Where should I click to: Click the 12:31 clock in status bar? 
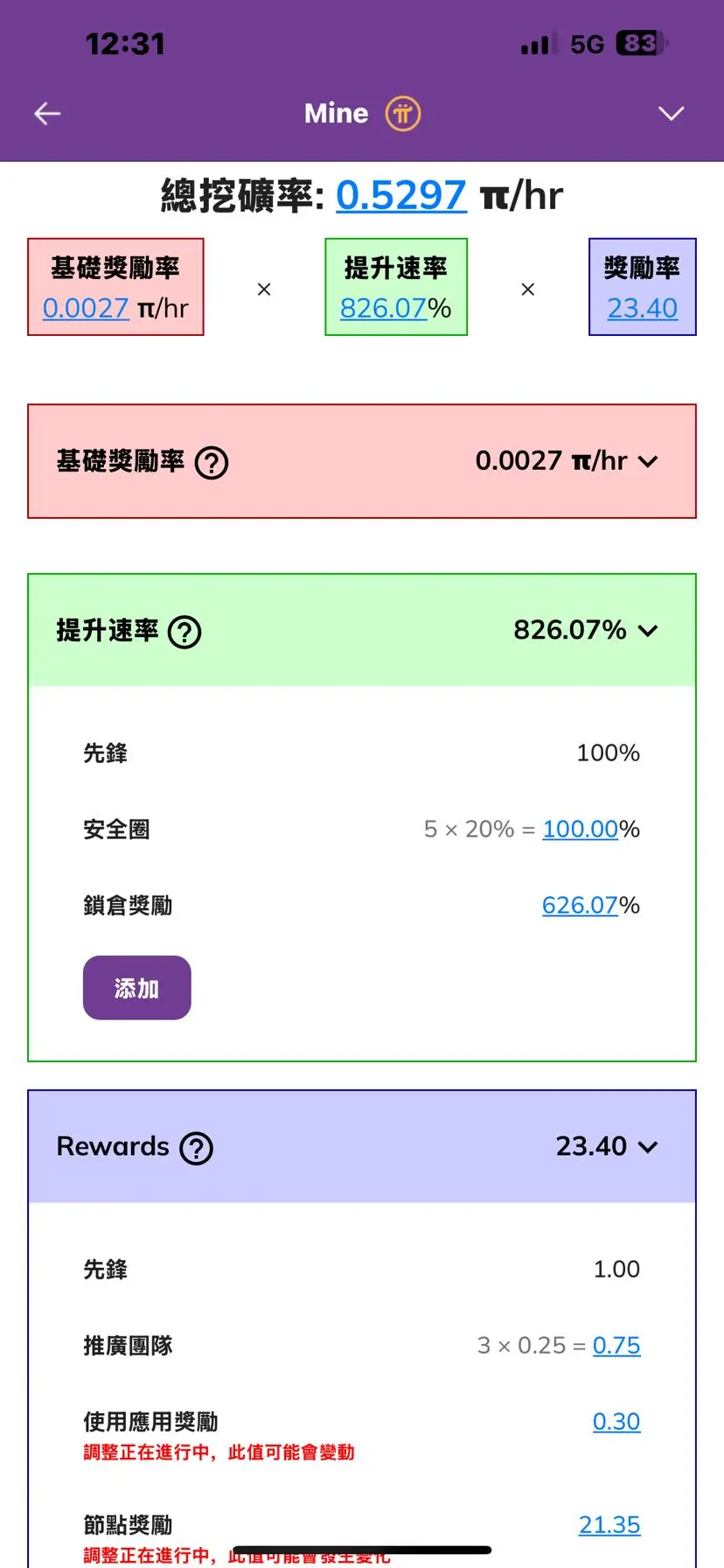[125, 44]
